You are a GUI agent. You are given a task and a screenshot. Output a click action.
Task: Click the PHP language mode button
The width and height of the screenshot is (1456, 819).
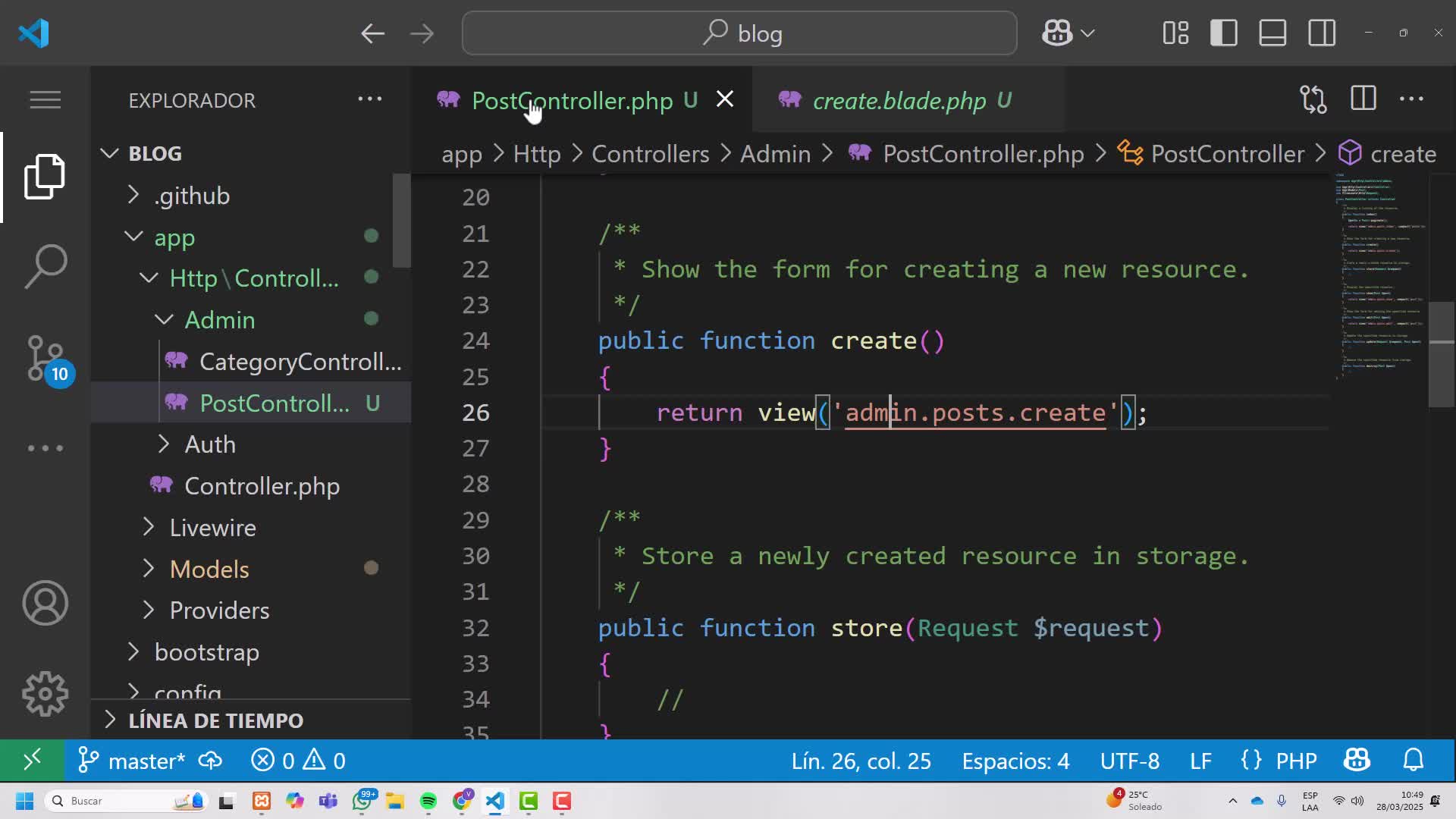pyautogui.click(x=1295, y=761)
